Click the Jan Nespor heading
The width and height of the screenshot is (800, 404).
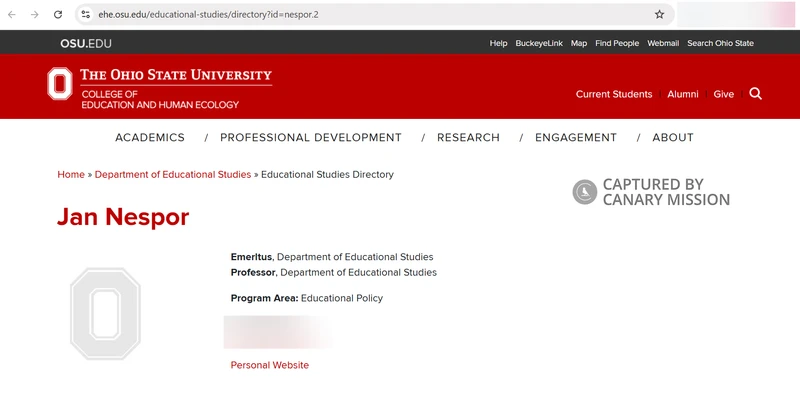click(123, 217)
